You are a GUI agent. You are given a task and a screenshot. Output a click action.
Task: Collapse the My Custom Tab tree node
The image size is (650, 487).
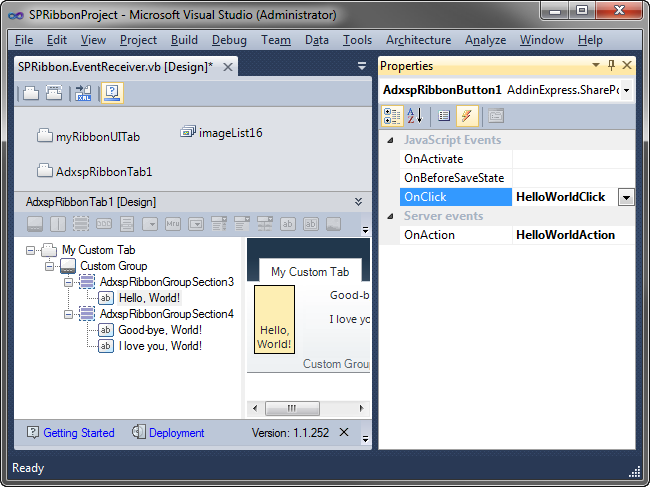pos(30,250)
